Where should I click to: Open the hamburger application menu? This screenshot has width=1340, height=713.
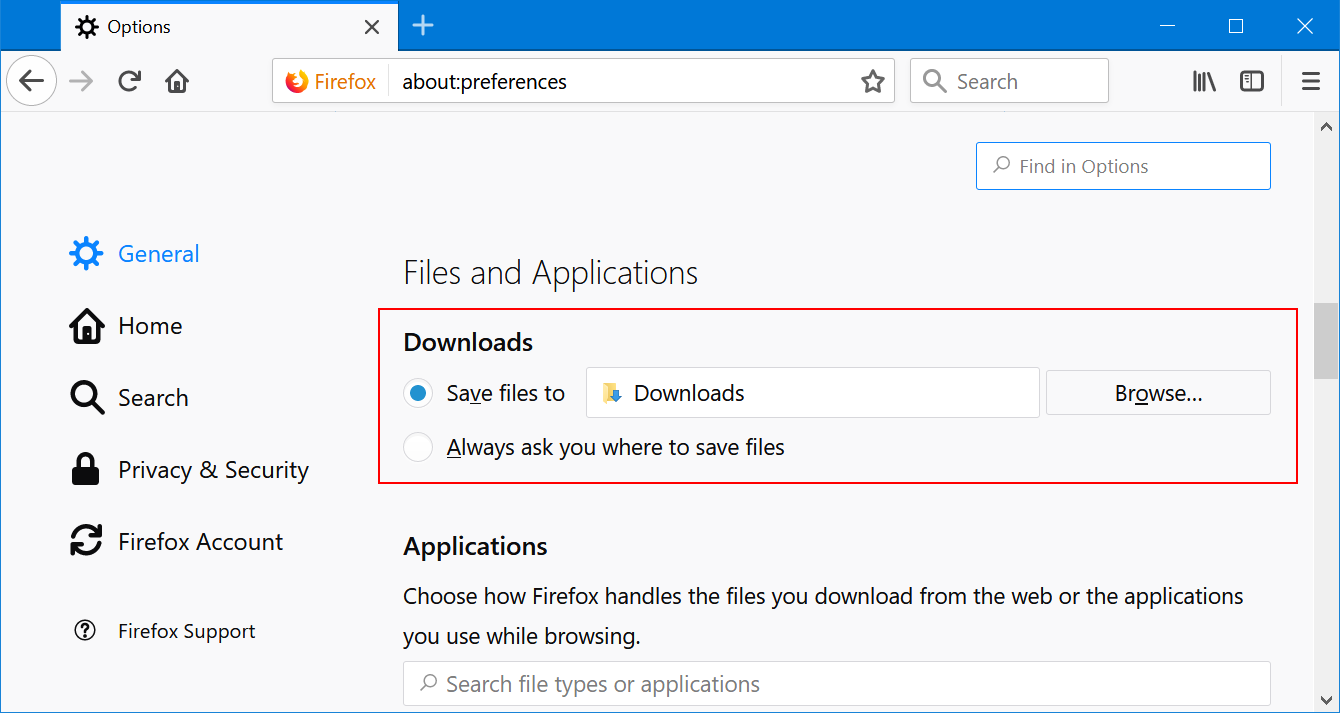click(x=1311, y=81)
